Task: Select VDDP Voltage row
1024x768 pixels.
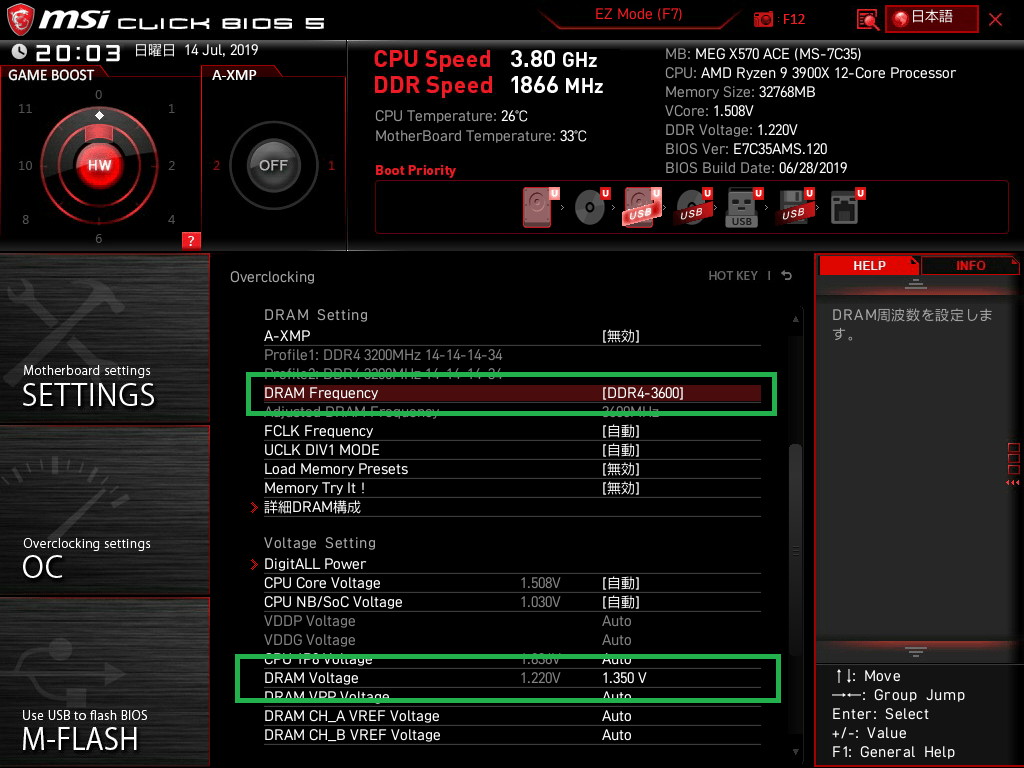Action: [x=512, y=621]
